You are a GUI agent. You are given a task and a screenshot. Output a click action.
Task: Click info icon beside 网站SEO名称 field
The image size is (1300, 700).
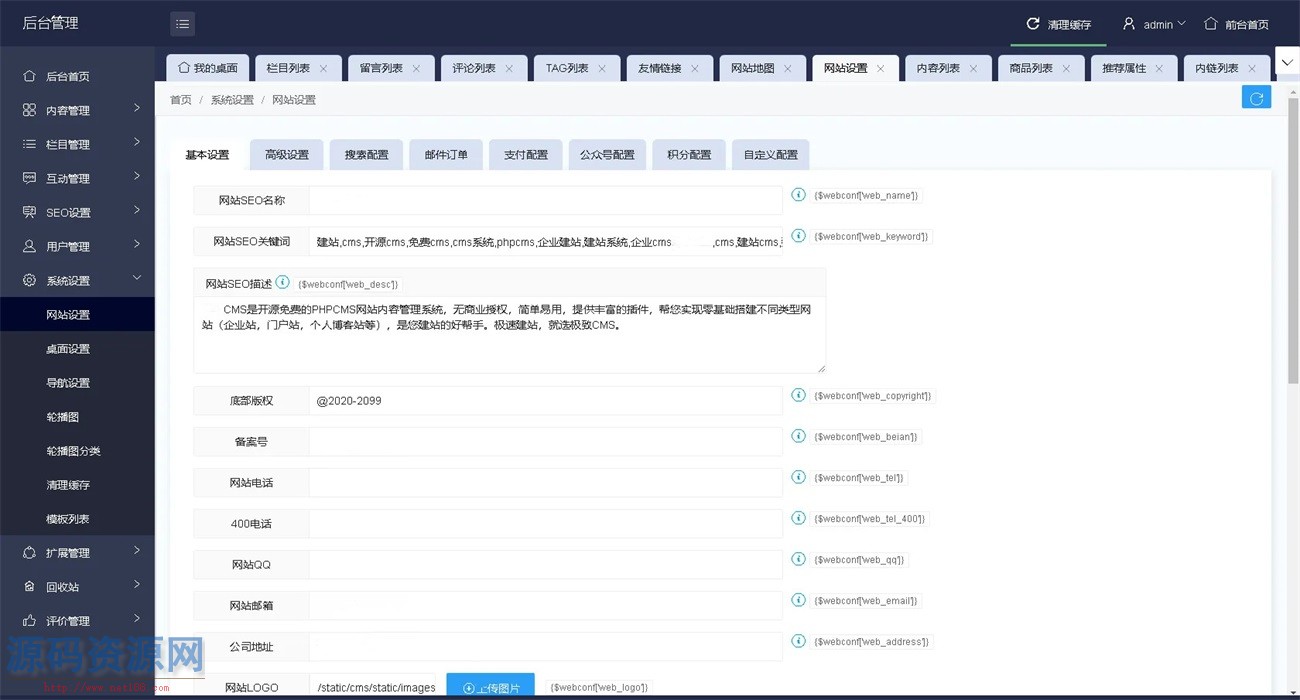click(798, 195)
